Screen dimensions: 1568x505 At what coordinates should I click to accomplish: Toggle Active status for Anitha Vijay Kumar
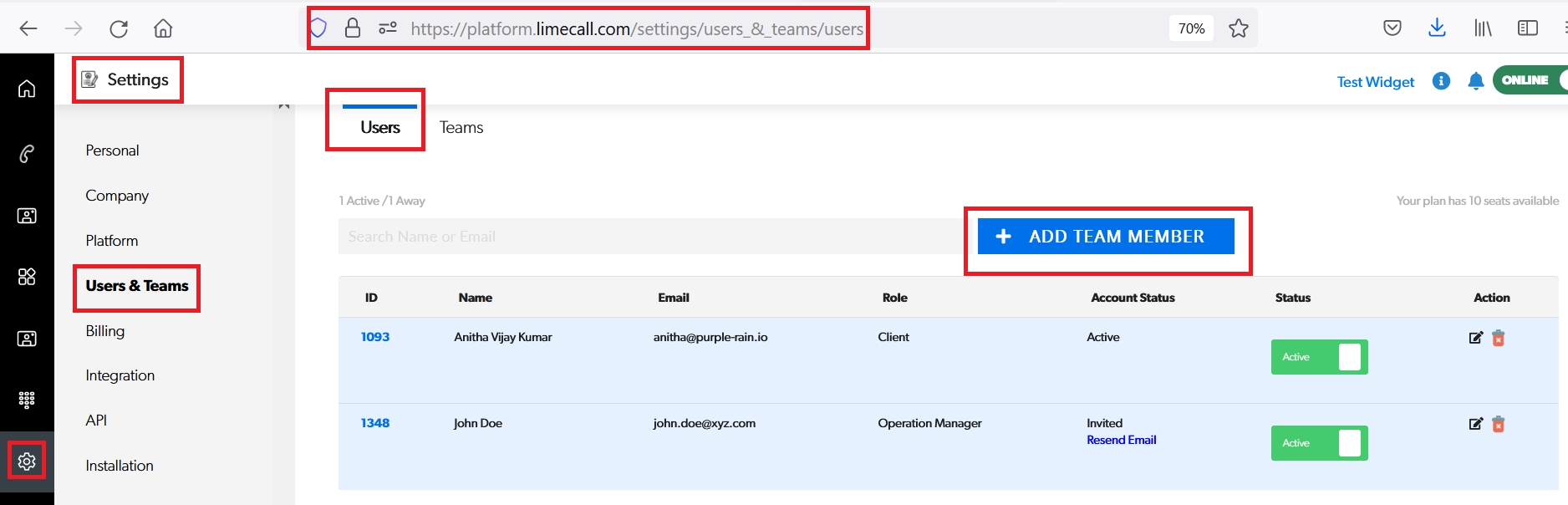1319,357
